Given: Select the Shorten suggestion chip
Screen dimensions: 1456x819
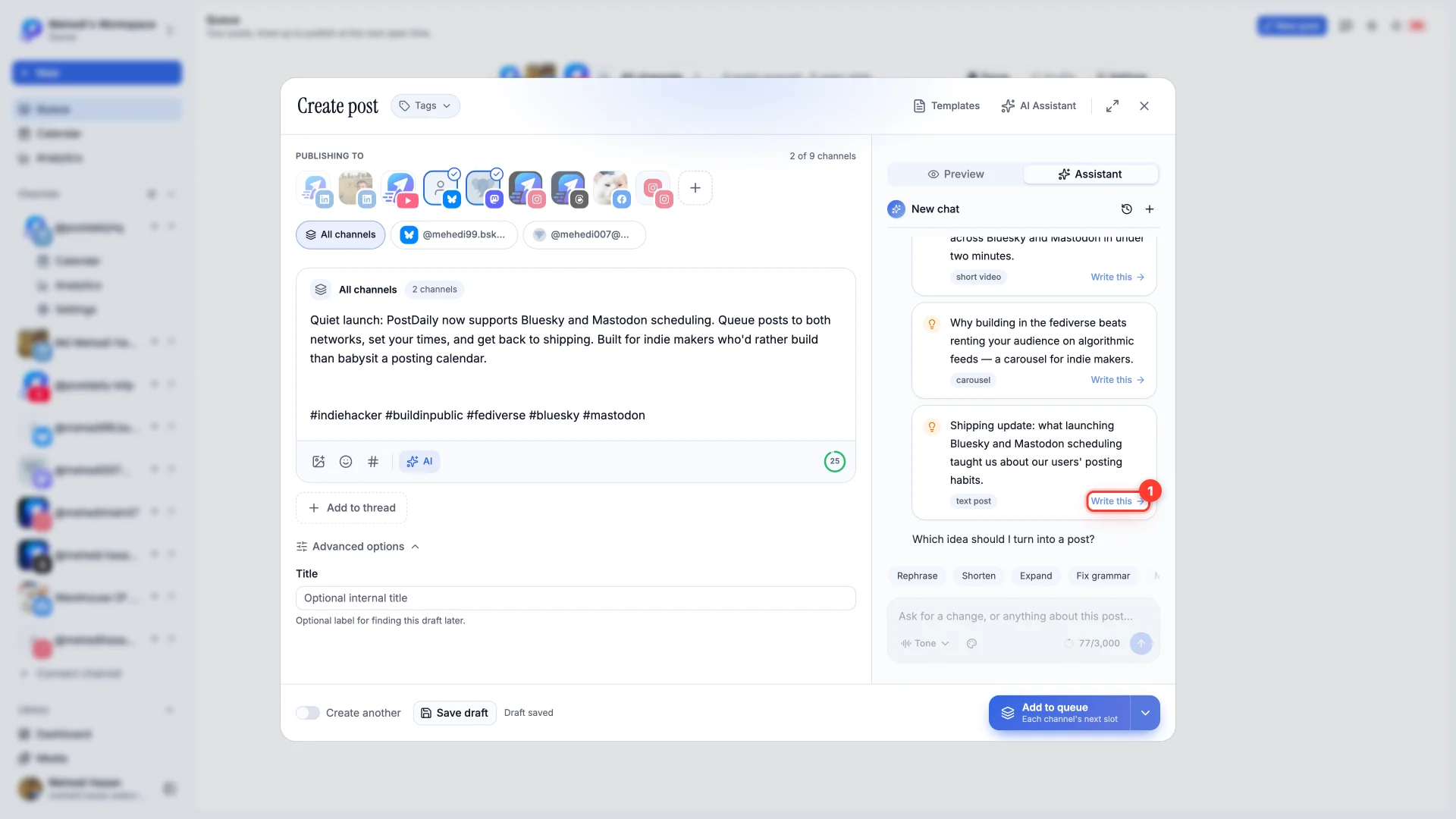Looking at the screenshot, I should tap(978, 576).
